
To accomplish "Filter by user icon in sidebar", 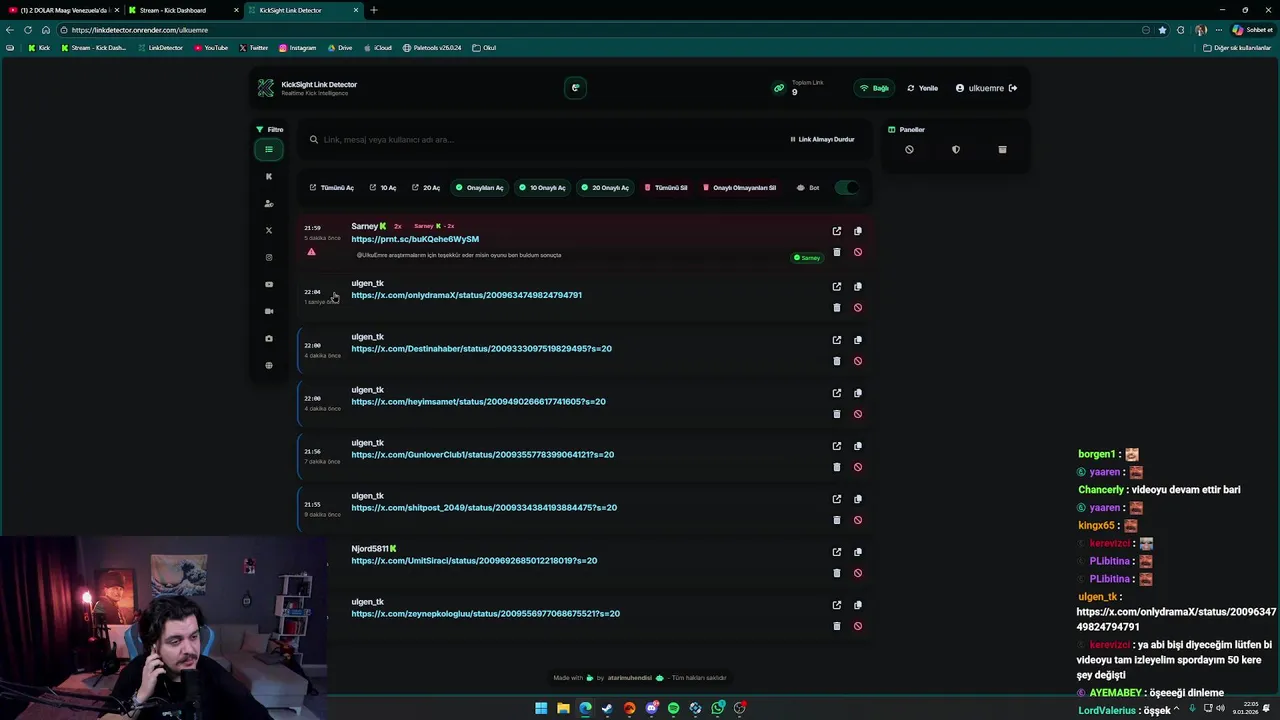I will pyautogui.click(x=268, y=203).
